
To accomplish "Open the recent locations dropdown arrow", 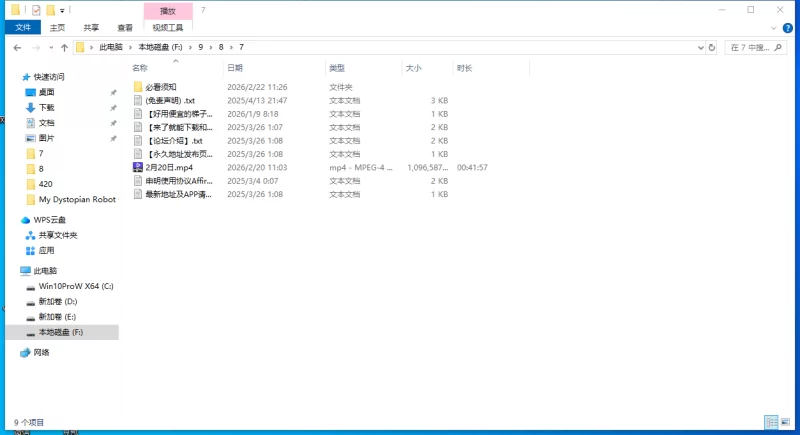I will (51, 47).
